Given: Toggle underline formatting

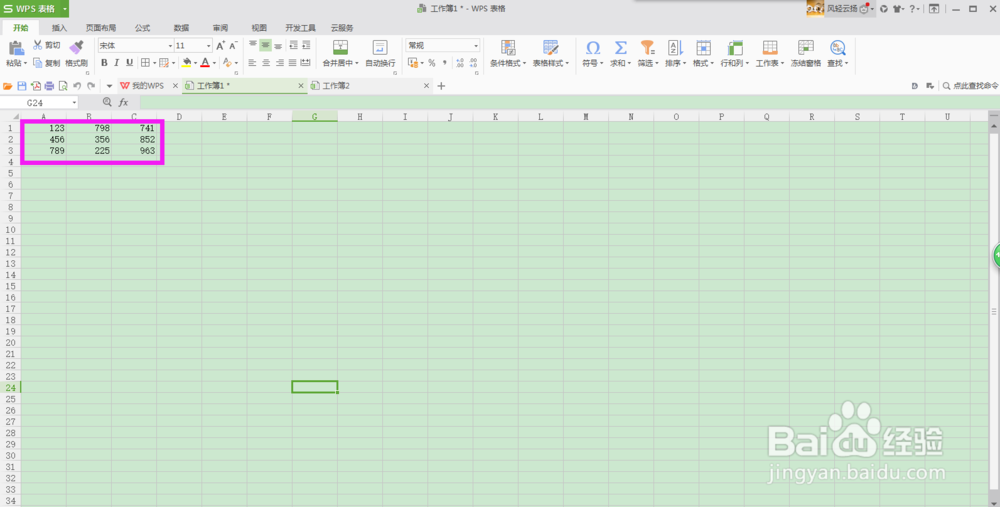Looking at the screenshot, I should (129, 62).
